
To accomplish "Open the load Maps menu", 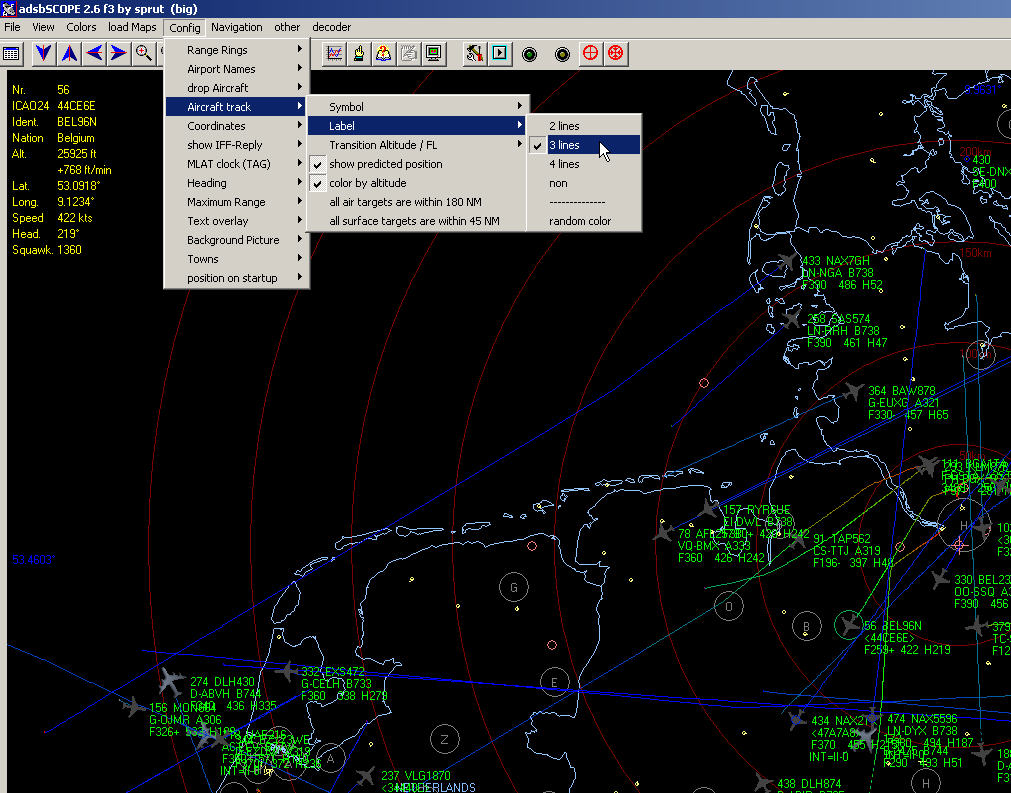I will (x=132, y=27).
